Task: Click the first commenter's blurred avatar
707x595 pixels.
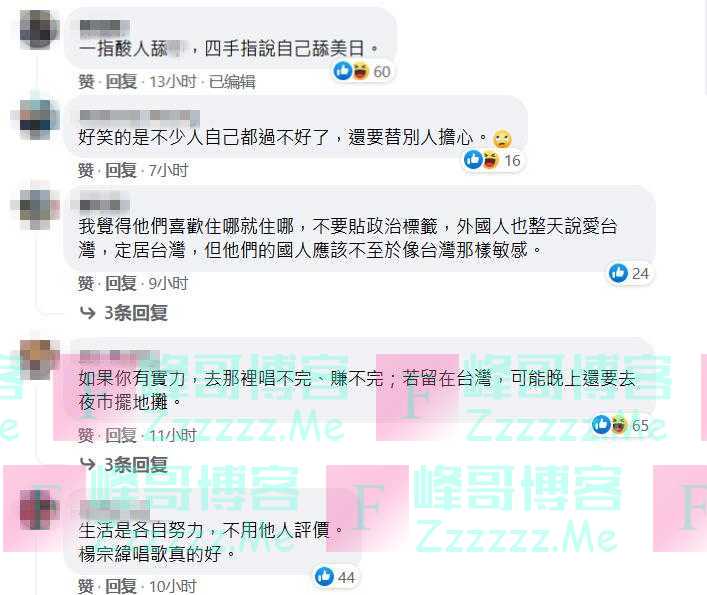Action: coord(40,29)
